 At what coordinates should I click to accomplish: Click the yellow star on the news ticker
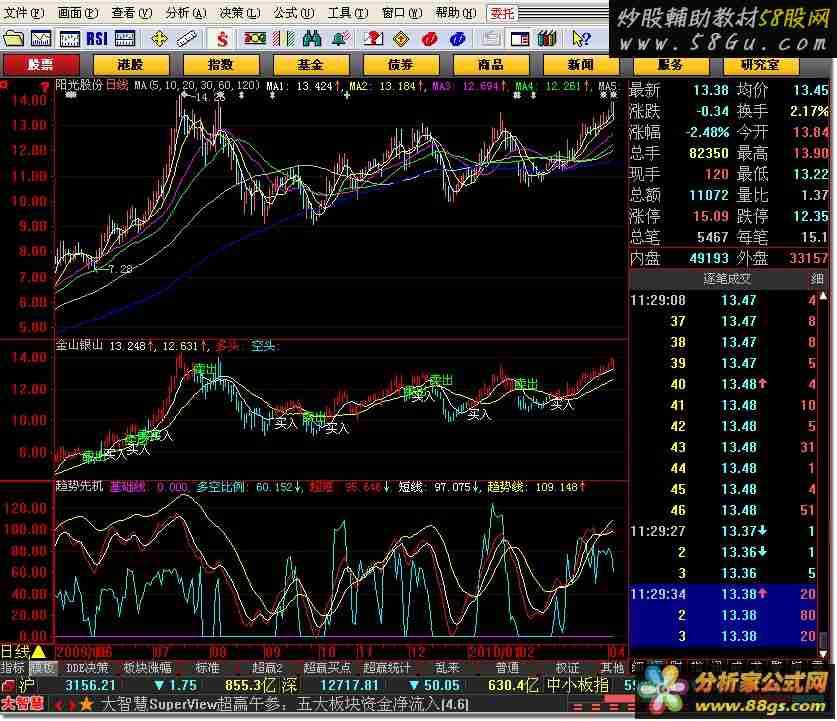tap(86, 704)
